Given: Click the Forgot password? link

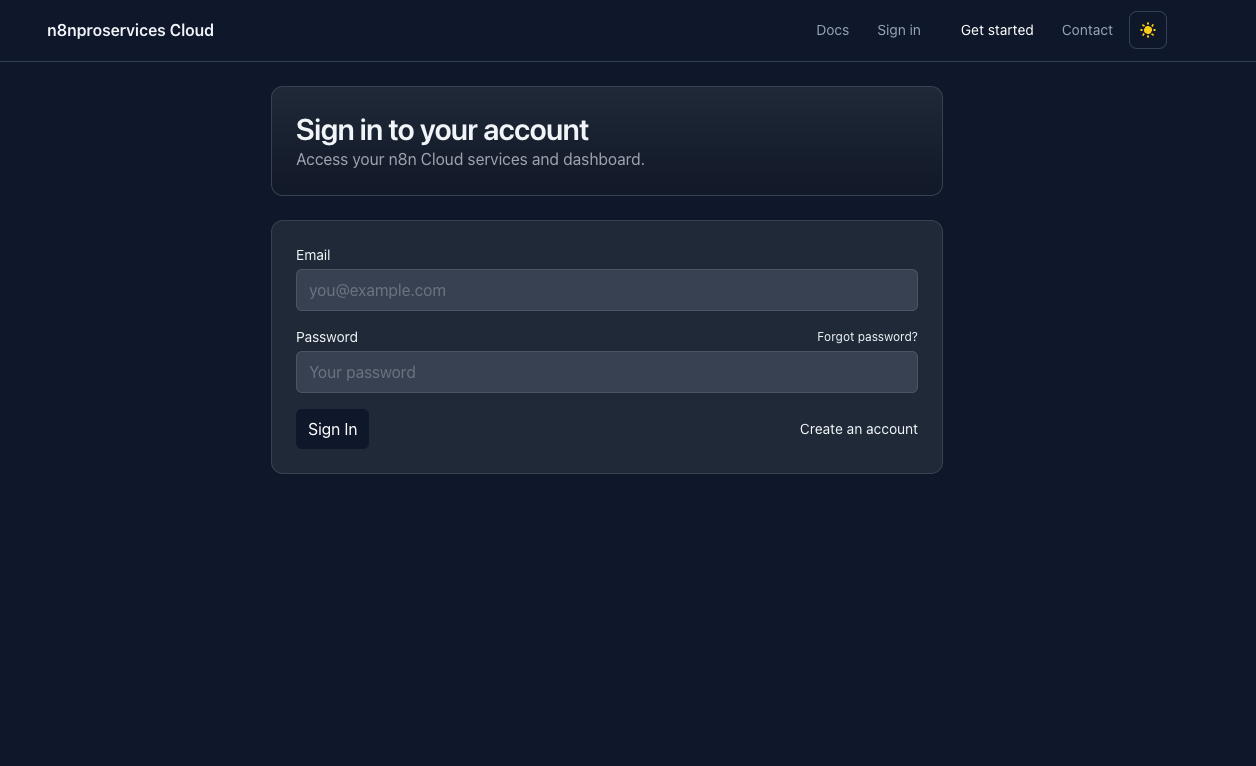Looking at the screenshot, I should pos(867,337).
